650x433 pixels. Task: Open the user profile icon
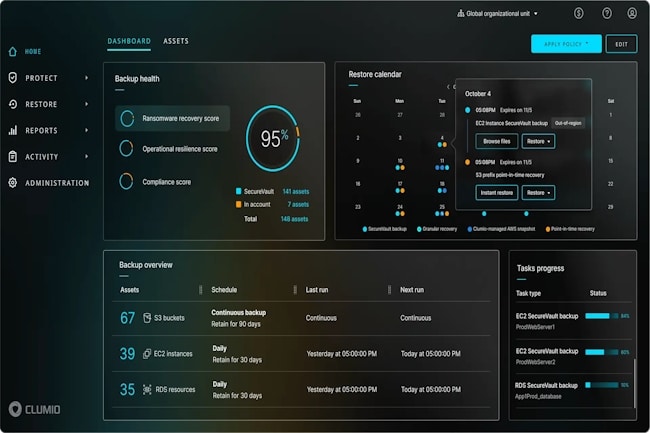[632, 13]
